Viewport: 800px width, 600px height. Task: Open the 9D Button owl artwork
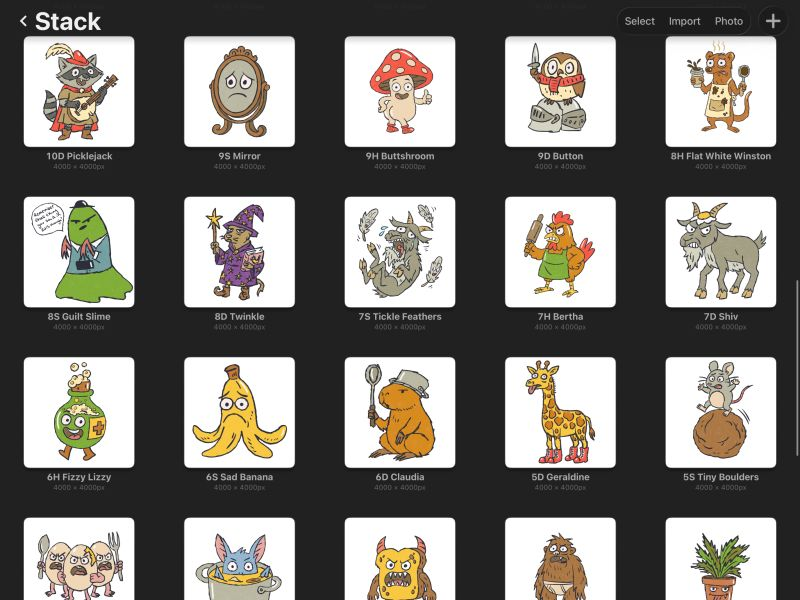(x=560, y=91)
